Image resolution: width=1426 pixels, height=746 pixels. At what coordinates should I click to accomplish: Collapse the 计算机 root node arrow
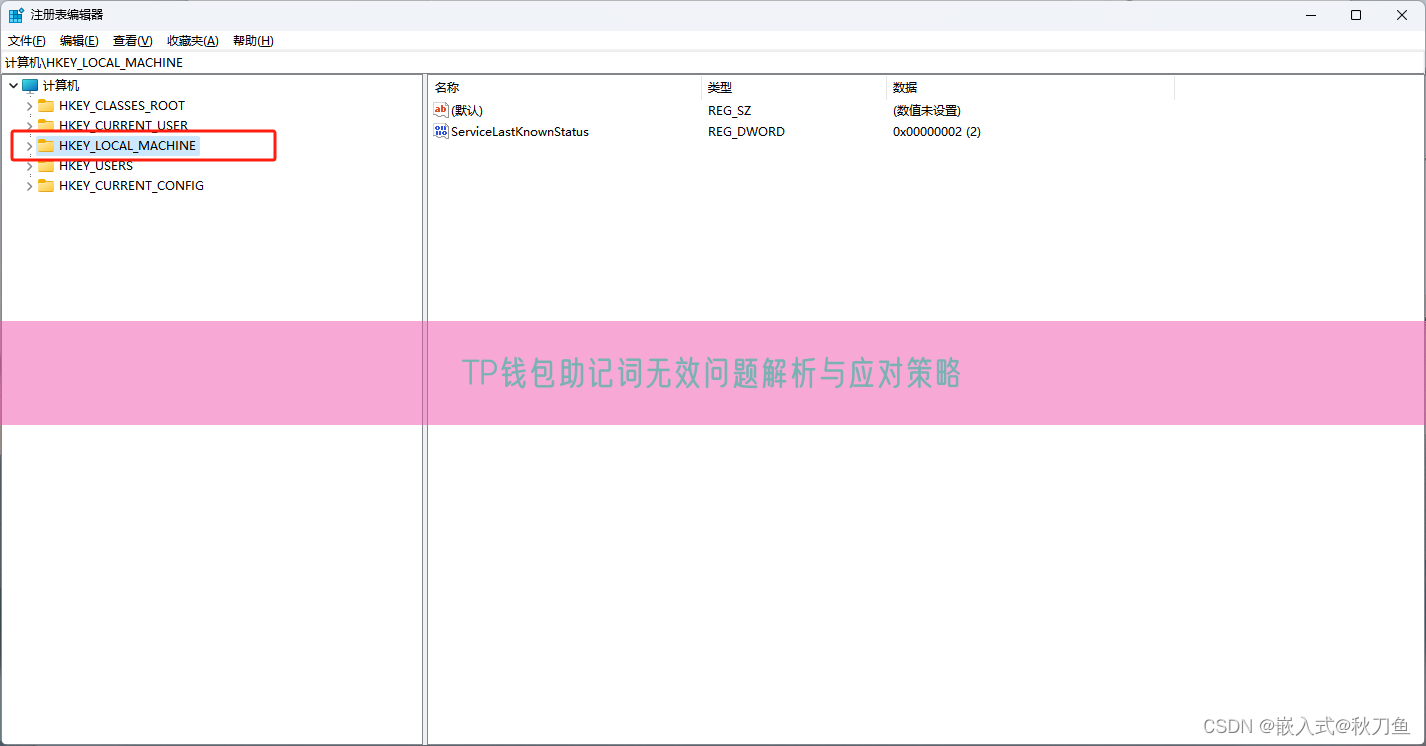tap(13, 86)
